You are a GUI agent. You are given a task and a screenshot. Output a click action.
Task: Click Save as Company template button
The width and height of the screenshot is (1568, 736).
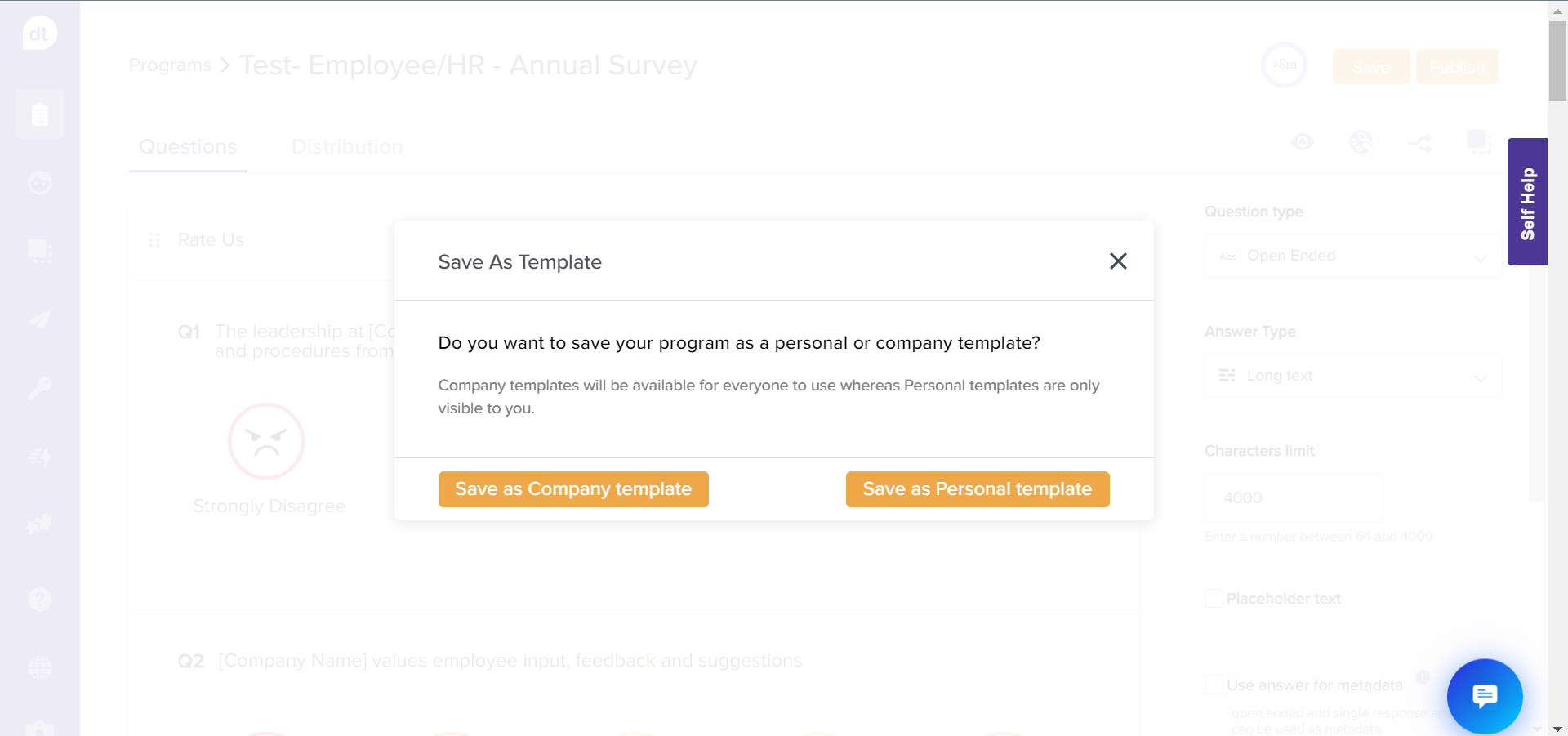[573, 489]
